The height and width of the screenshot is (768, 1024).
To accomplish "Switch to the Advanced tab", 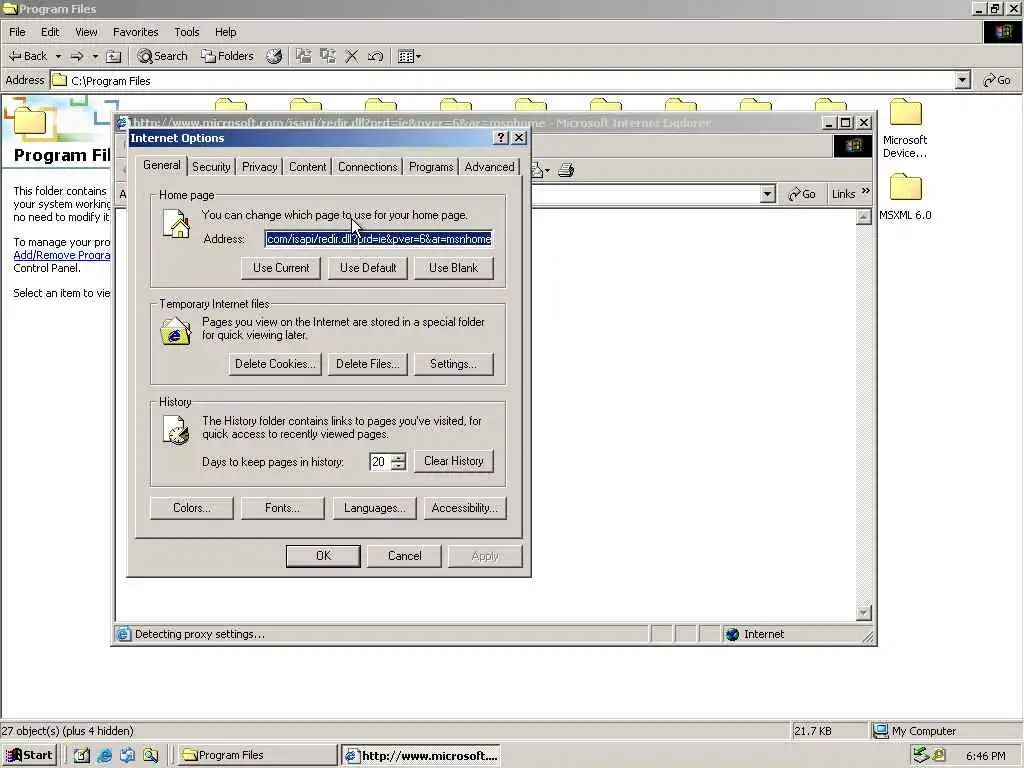I will pos(489,167).
